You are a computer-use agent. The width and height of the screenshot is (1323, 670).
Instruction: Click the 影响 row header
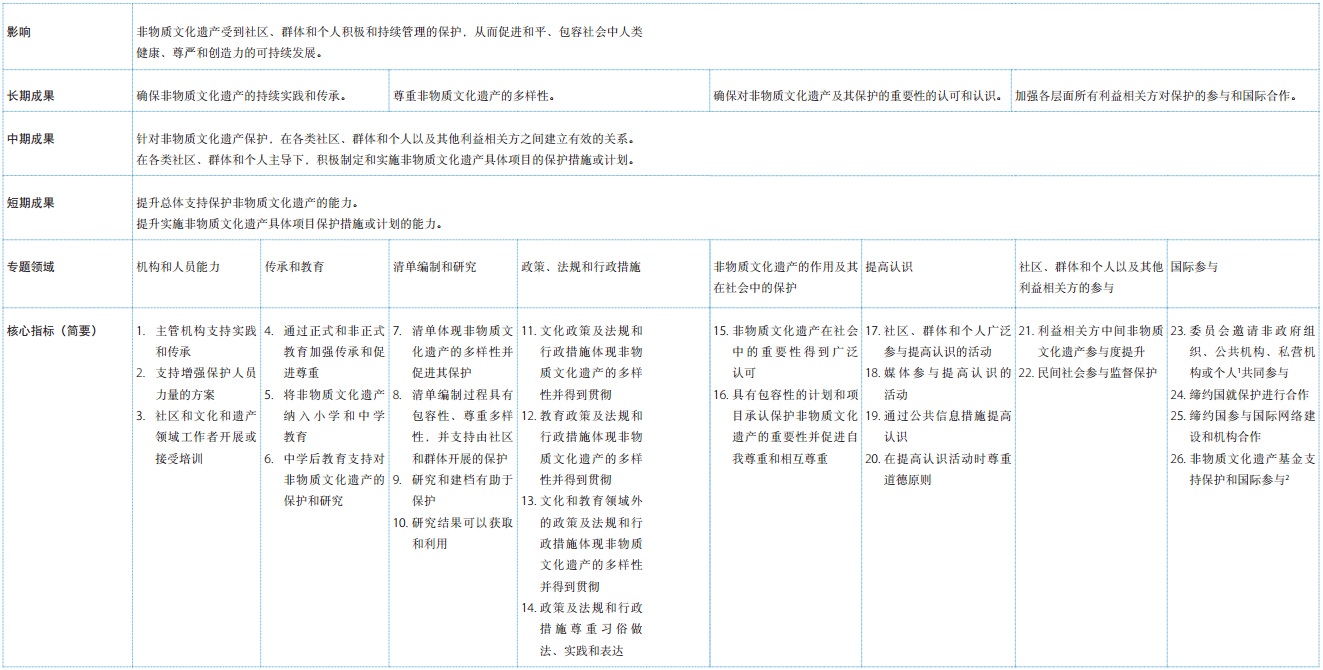19,32
